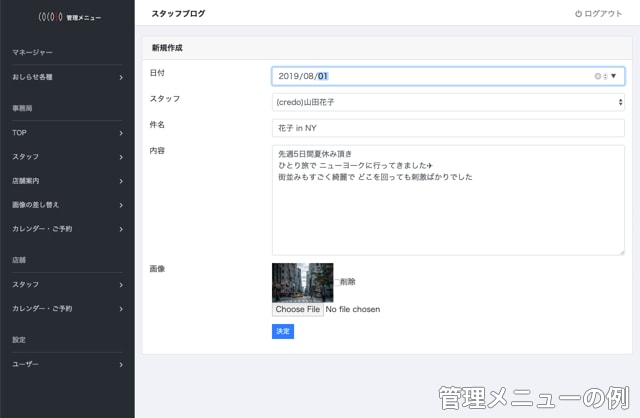Screen dimensions: 640x418
Task: Open the 画像の差し替え sidebar menu
Action: pyautogui.click(x=67, y=205)
